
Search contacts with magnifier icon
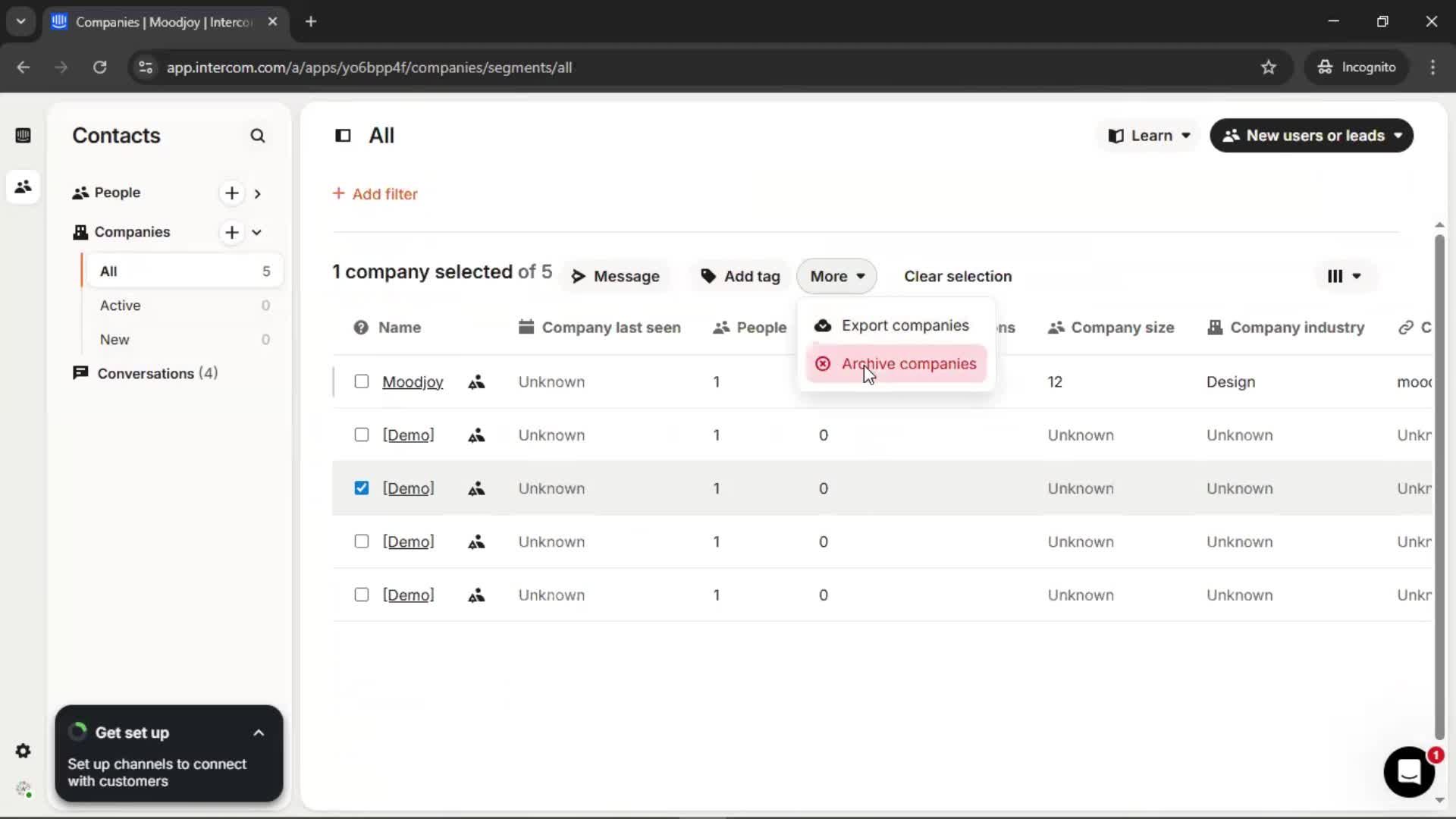pos(258,136)
